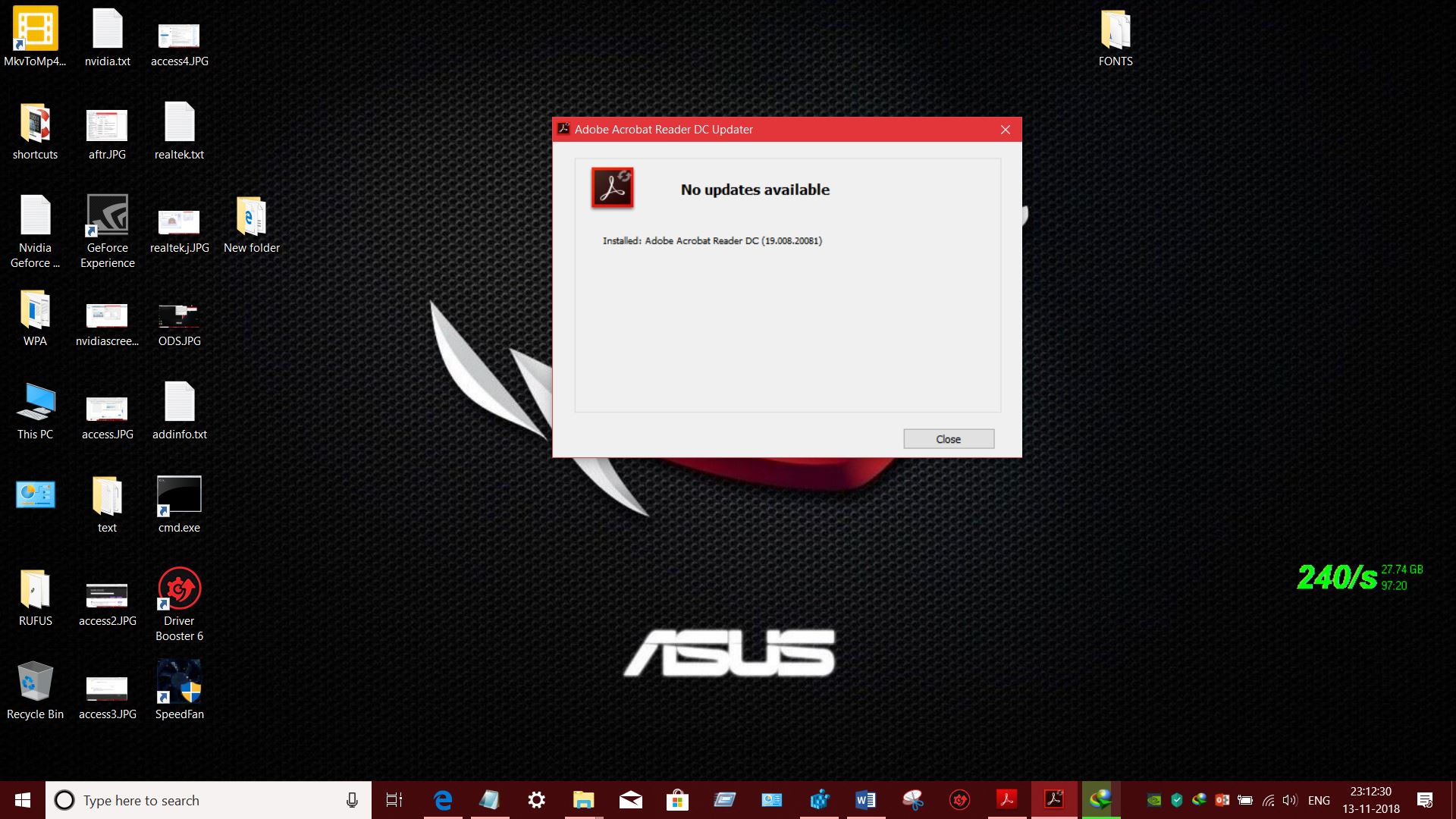Open Settings gear on the taskbar
This screenshot has width=1456, height=819.
(536, 800)
